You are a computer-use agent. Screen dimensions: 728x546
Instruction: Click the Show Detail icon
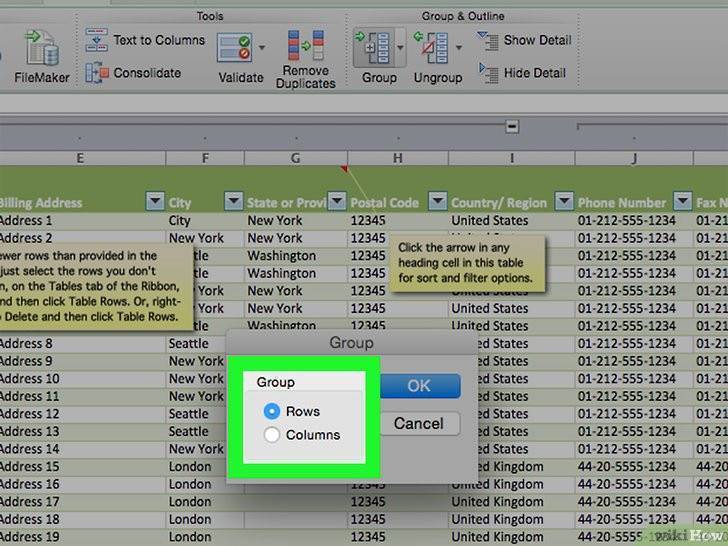488,40
